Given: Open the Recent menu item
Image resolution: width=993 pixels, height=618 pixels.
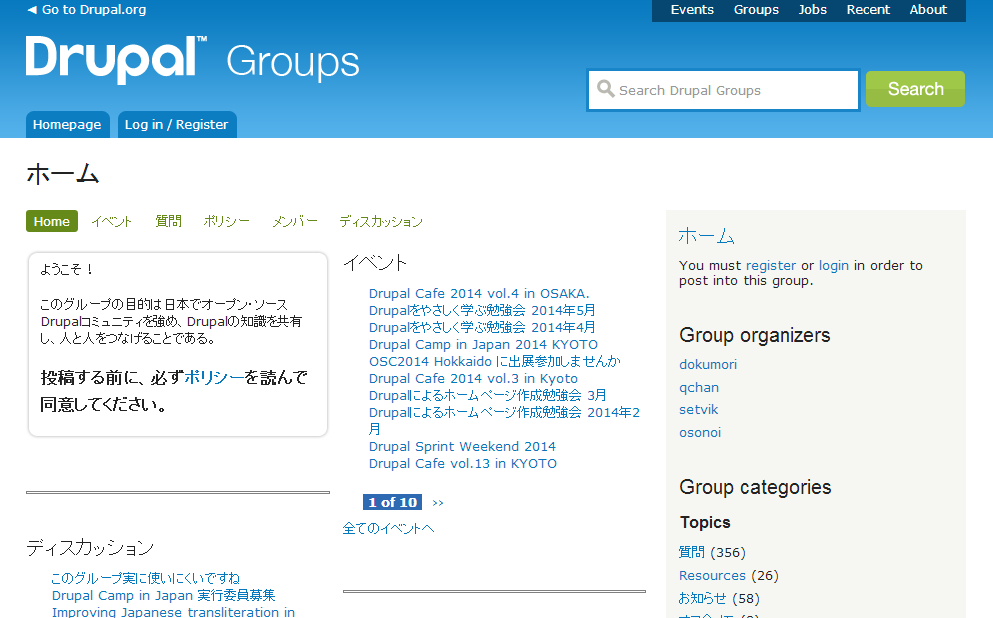Looking at the screenshot, I should point(868,9).
